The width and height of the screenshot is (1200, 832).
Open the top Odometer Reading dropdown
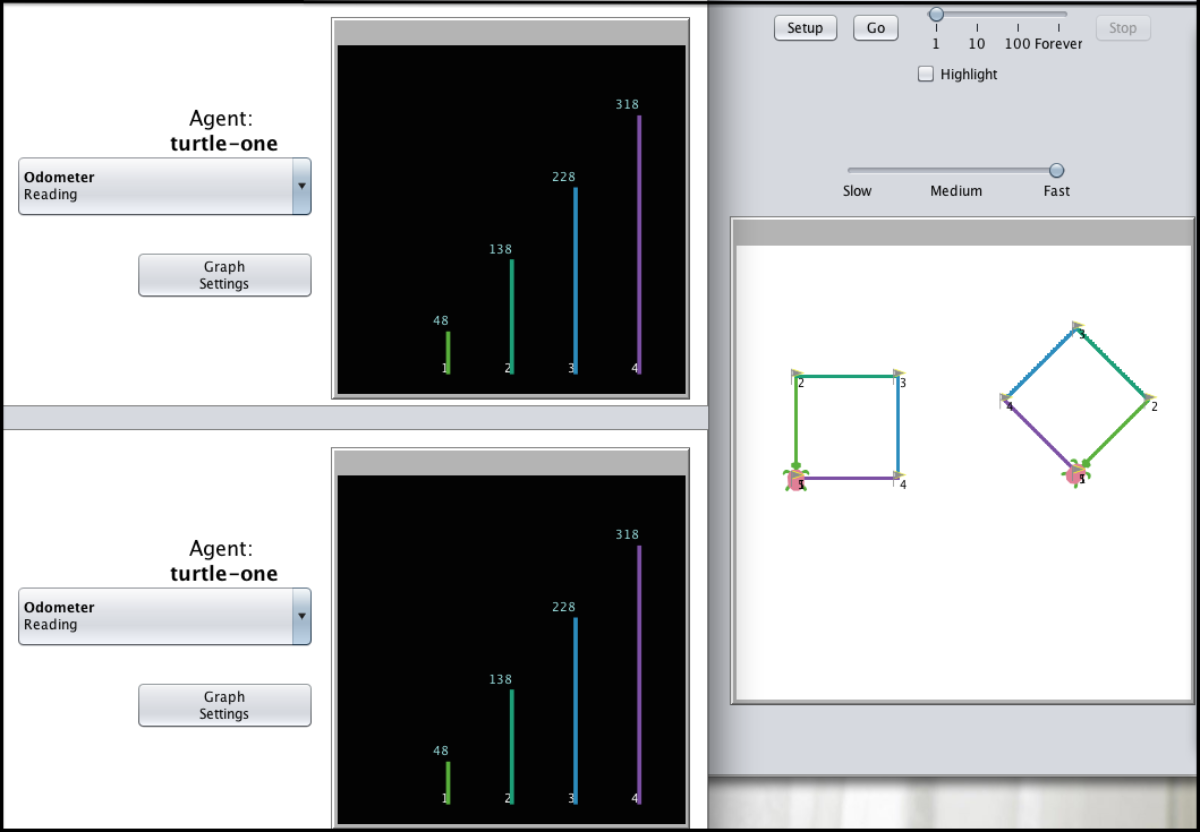165,186
